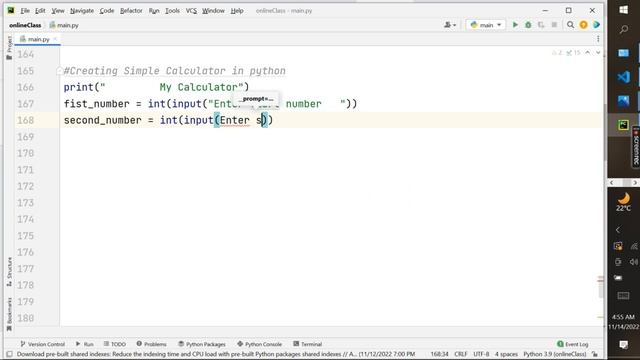Open the Python Packages tool window
Screen dimensions: 640x360
tap(202, 344)
